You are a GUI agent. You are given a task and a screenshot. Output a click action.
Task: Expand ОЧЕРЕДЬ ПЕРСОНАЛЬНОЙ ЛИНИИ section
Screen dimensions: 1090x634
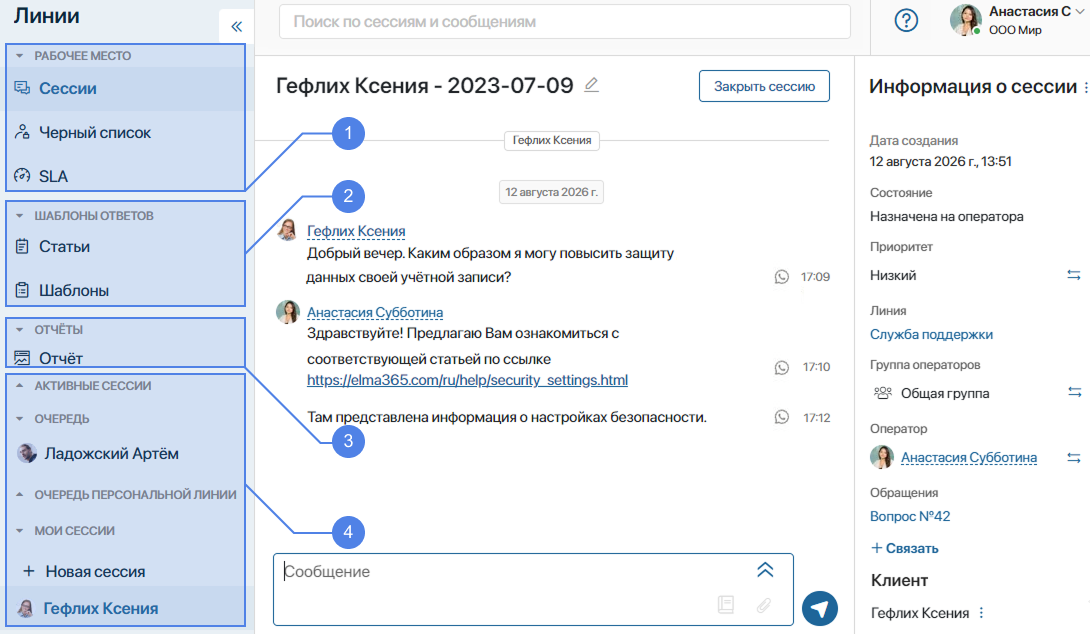coord(19,494)
